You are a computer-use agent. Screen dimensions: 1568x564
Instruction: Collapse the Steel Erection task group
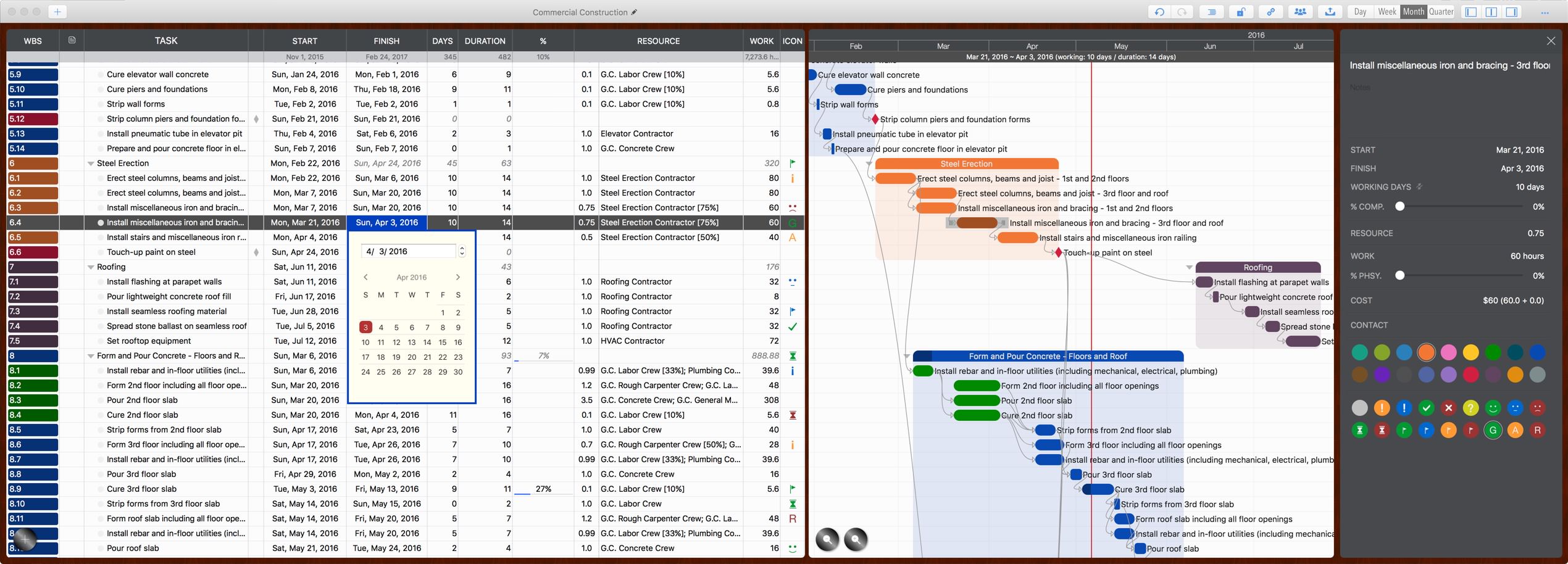[91, 164]
